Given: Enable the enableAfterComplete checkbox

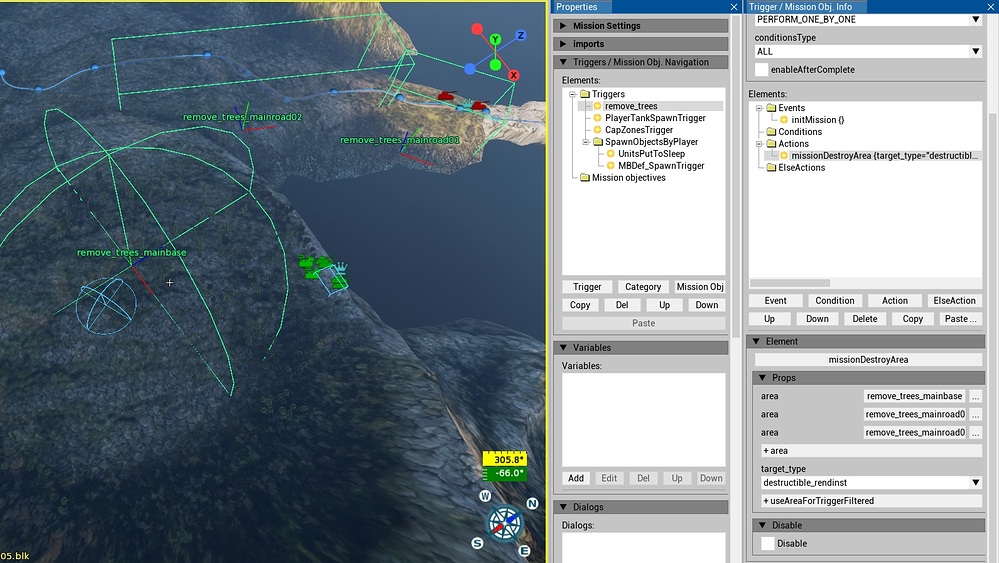Looking at the screenshot, I should pos(762,70).
